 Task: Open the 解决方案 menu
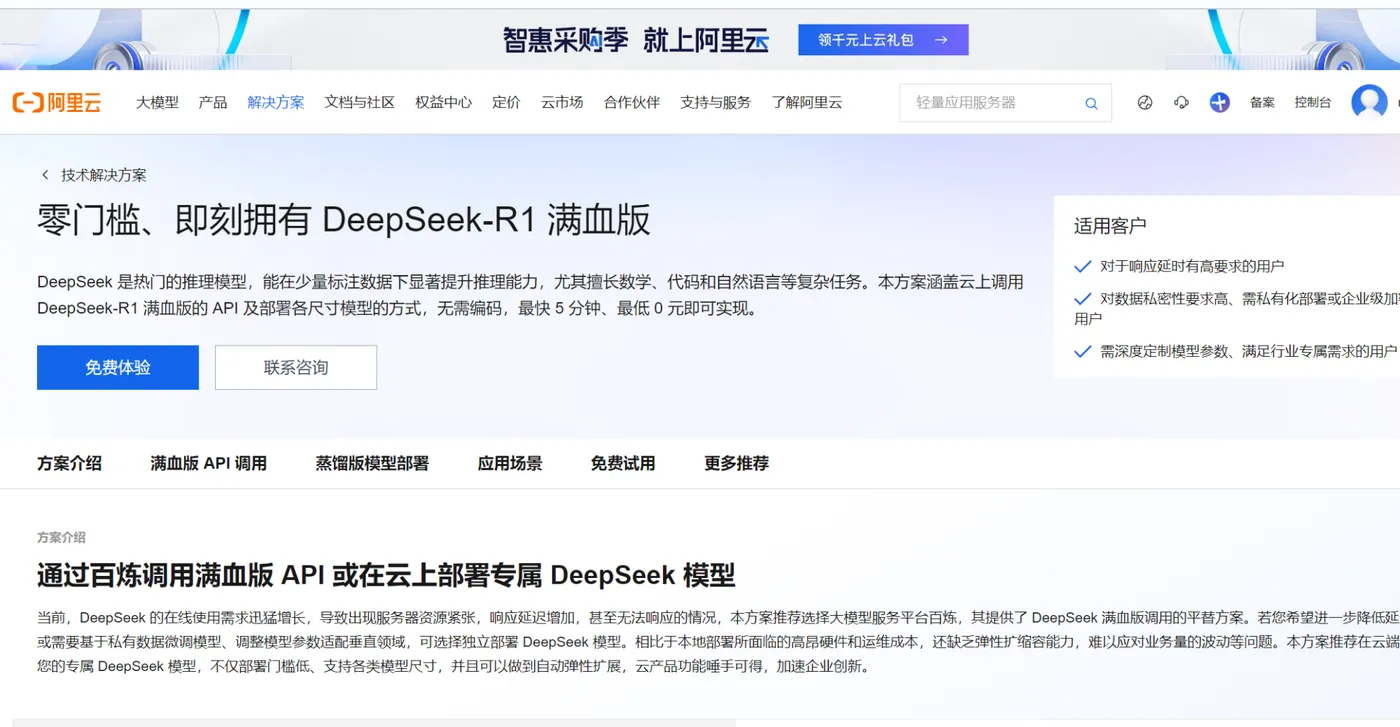[276, 102]
